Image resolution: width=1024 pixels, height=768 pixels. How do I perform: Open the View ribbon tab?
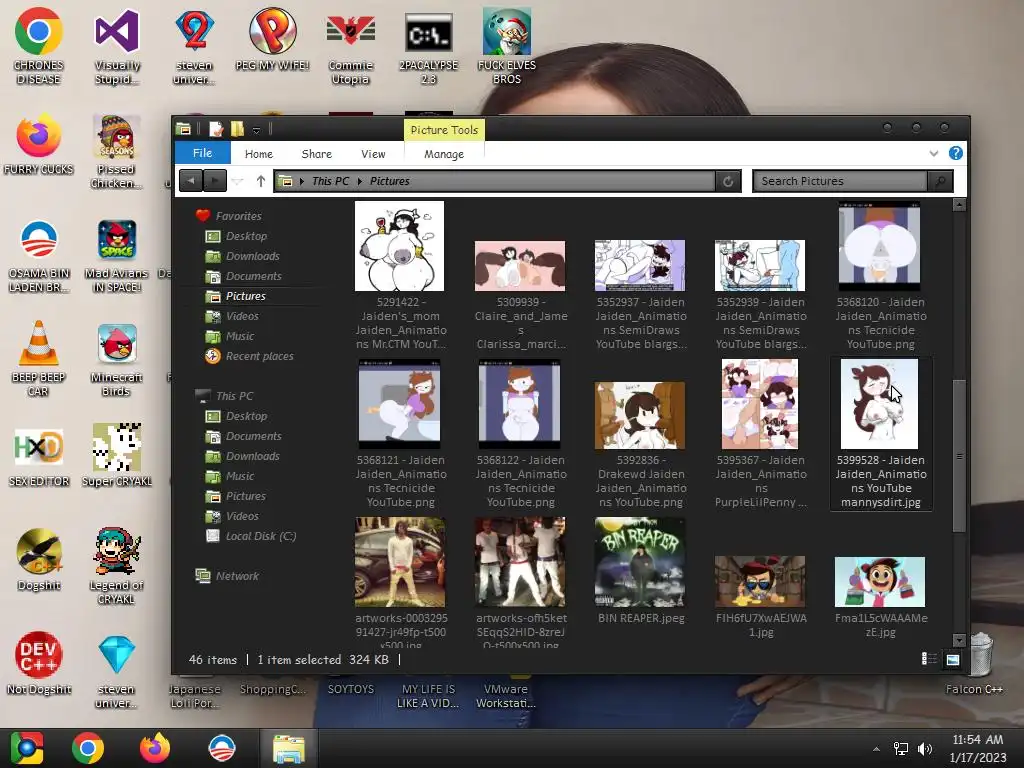[373, 154]
